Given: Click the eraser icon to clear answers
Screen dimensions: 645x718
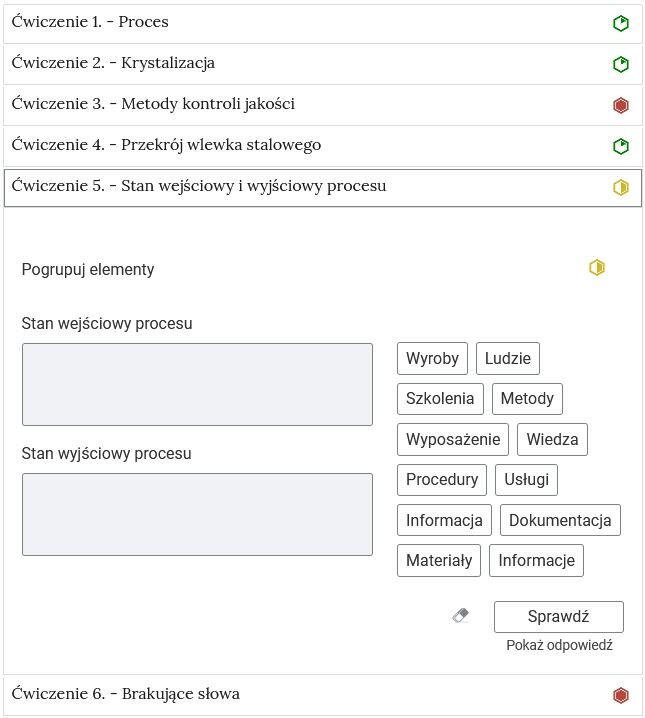Looking at the screenshot, I should click(460, 617).
